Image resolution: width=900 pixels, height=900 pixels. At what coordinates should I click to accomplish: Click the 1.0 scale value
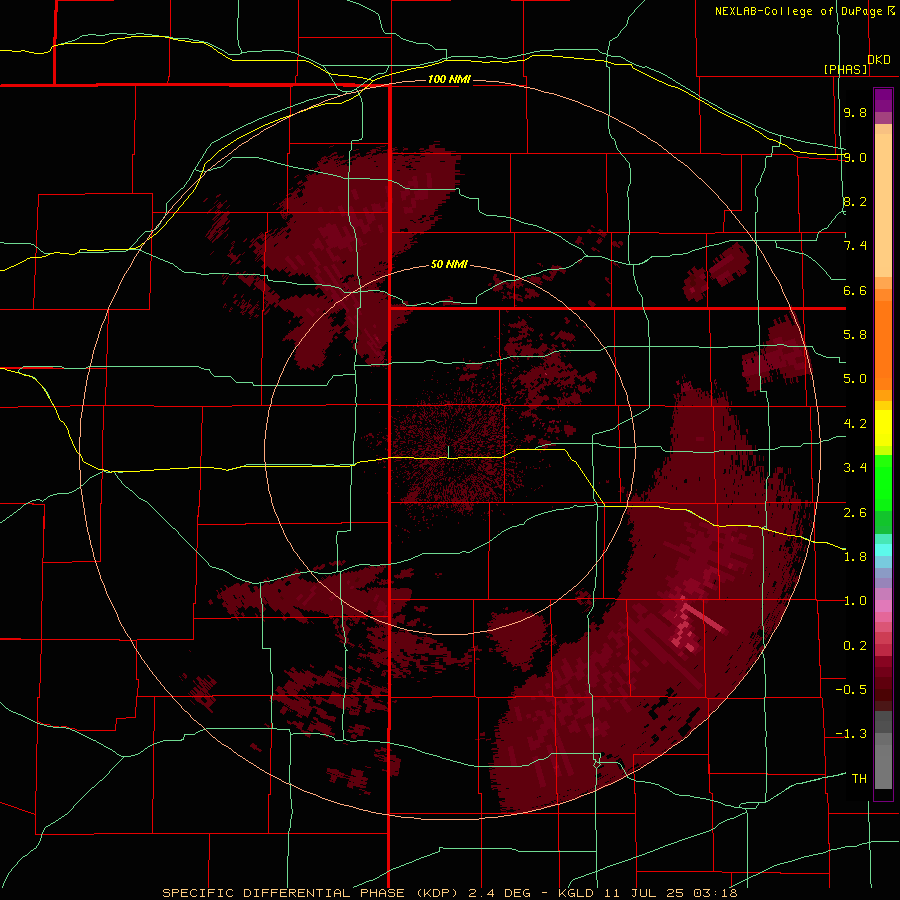(855, 601)
